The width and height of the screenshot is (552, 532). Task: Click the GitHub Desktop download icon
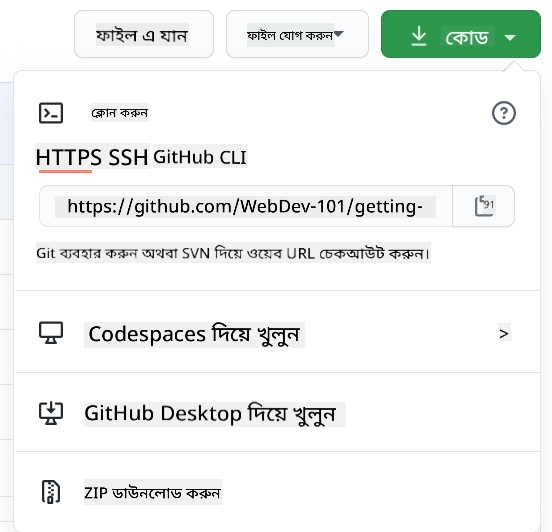click(x=51, y=413)
